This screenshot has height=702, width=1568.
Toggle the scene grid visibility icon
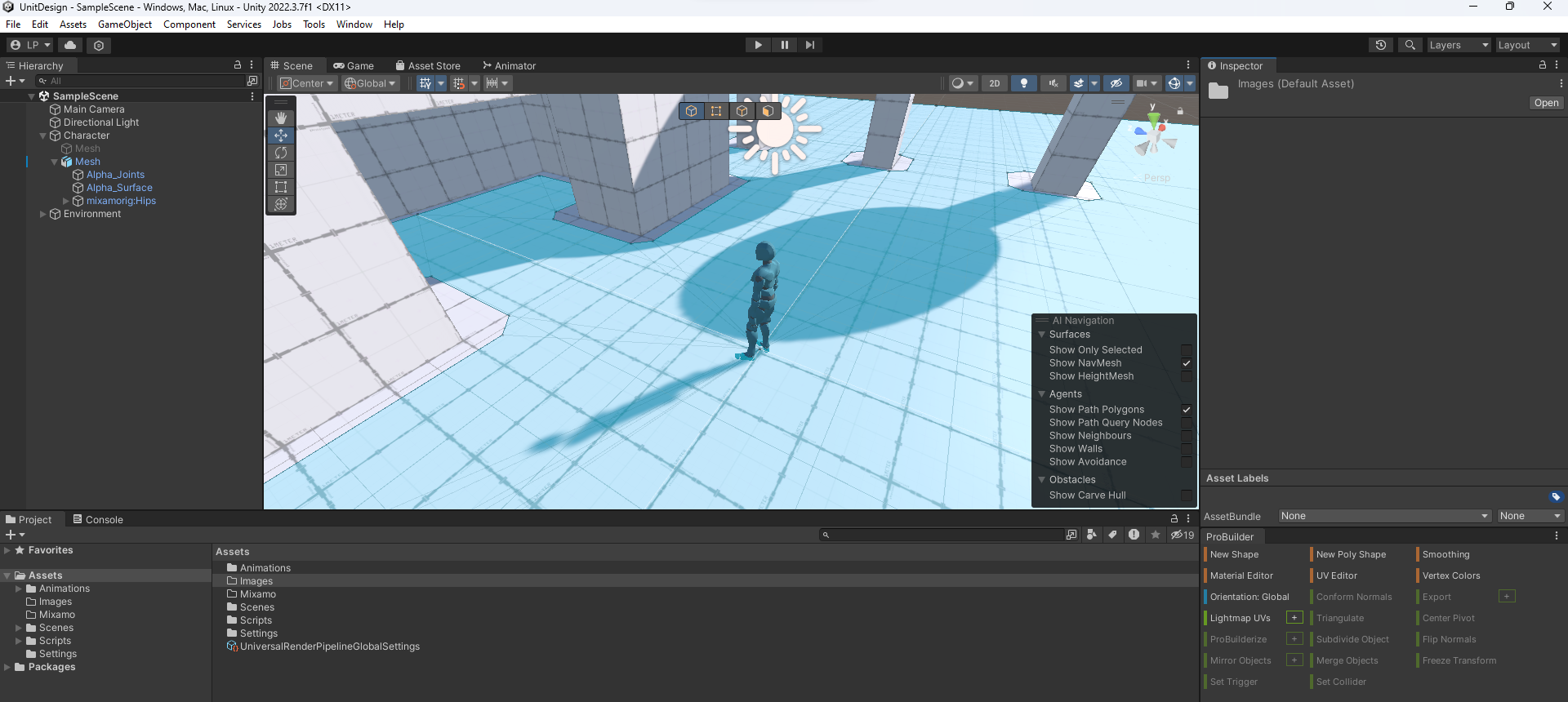click(x=425, y=83)
